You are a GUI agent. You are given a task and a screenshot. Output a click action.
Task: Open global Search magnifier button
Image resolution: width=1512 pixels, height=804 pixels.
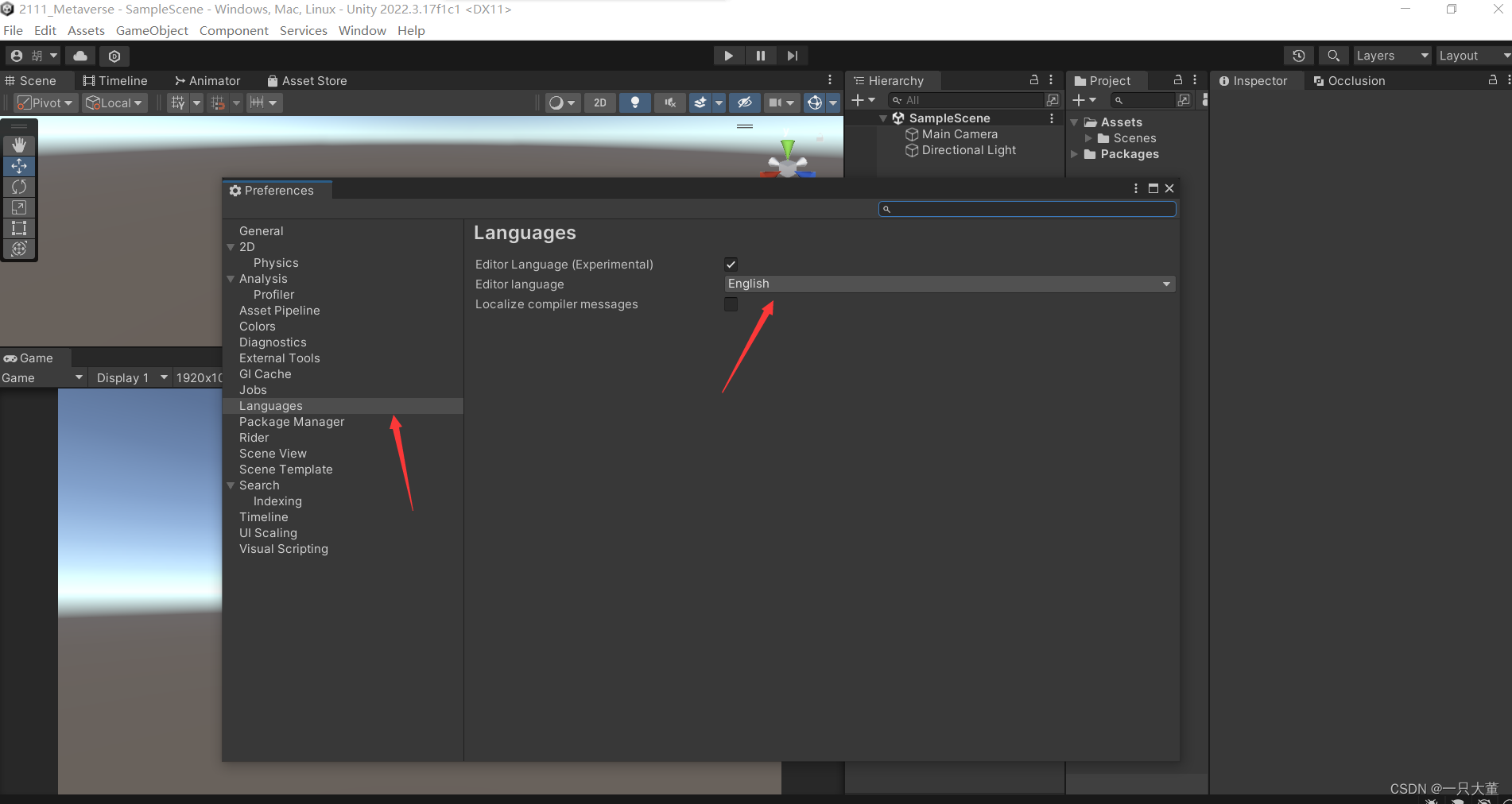[1334, 56]
